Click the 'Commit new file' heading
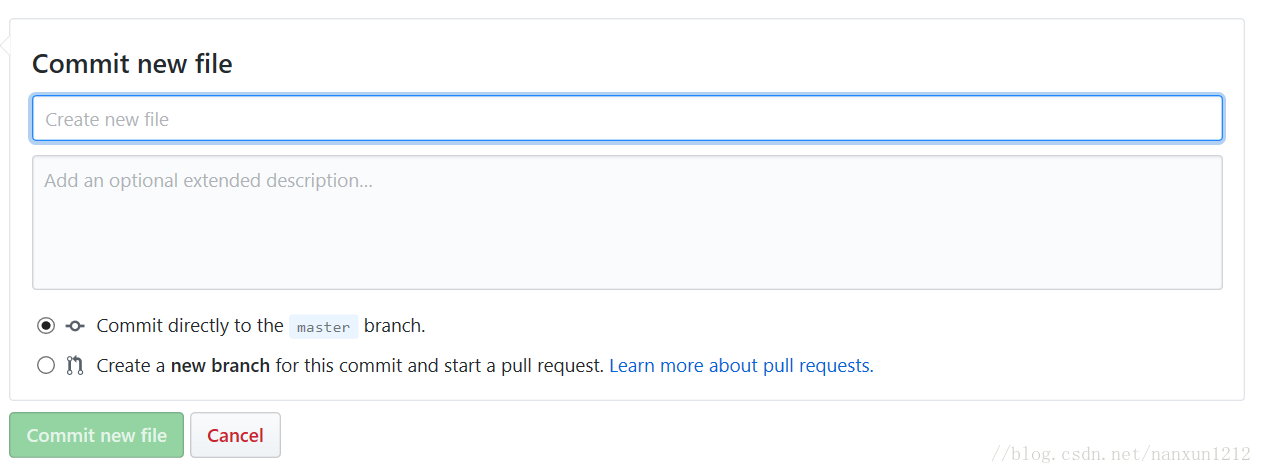The height and width of the screenshot is (474, 1262). 132,64
